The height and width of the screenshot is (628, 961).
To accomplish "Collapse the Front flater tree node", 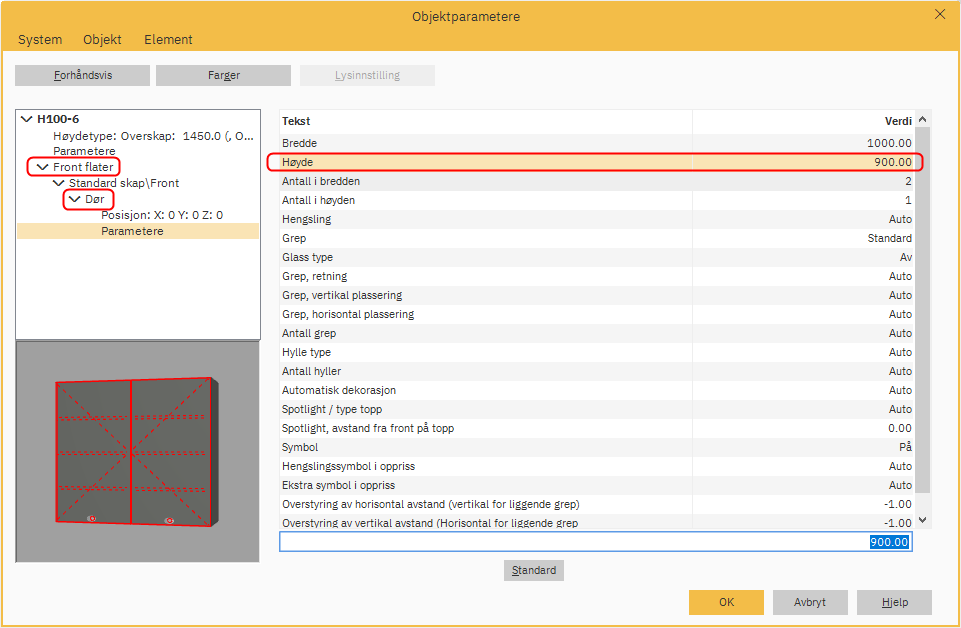I will [42, 167].
